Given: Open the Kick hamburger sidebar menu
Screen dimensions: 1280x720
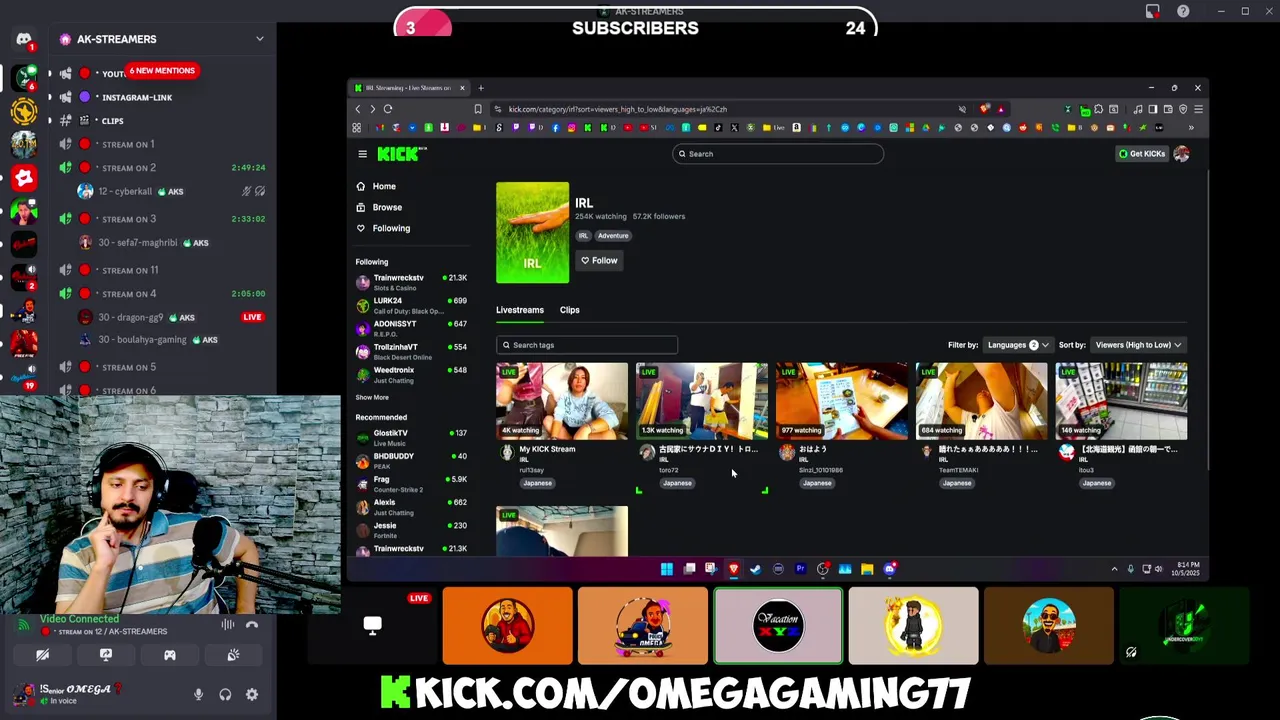Looking at the screenshot, I should click(362, 154).
